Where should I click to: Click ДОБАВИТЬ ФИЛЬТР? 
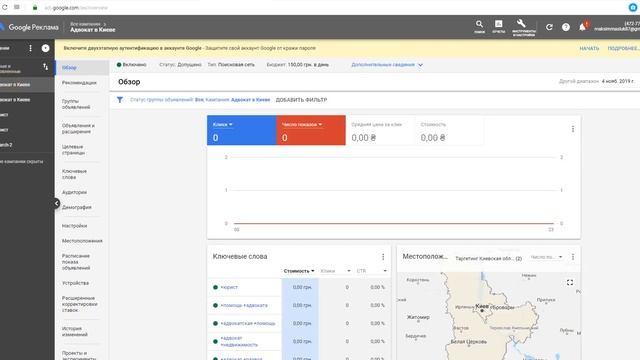pos(301,100)
